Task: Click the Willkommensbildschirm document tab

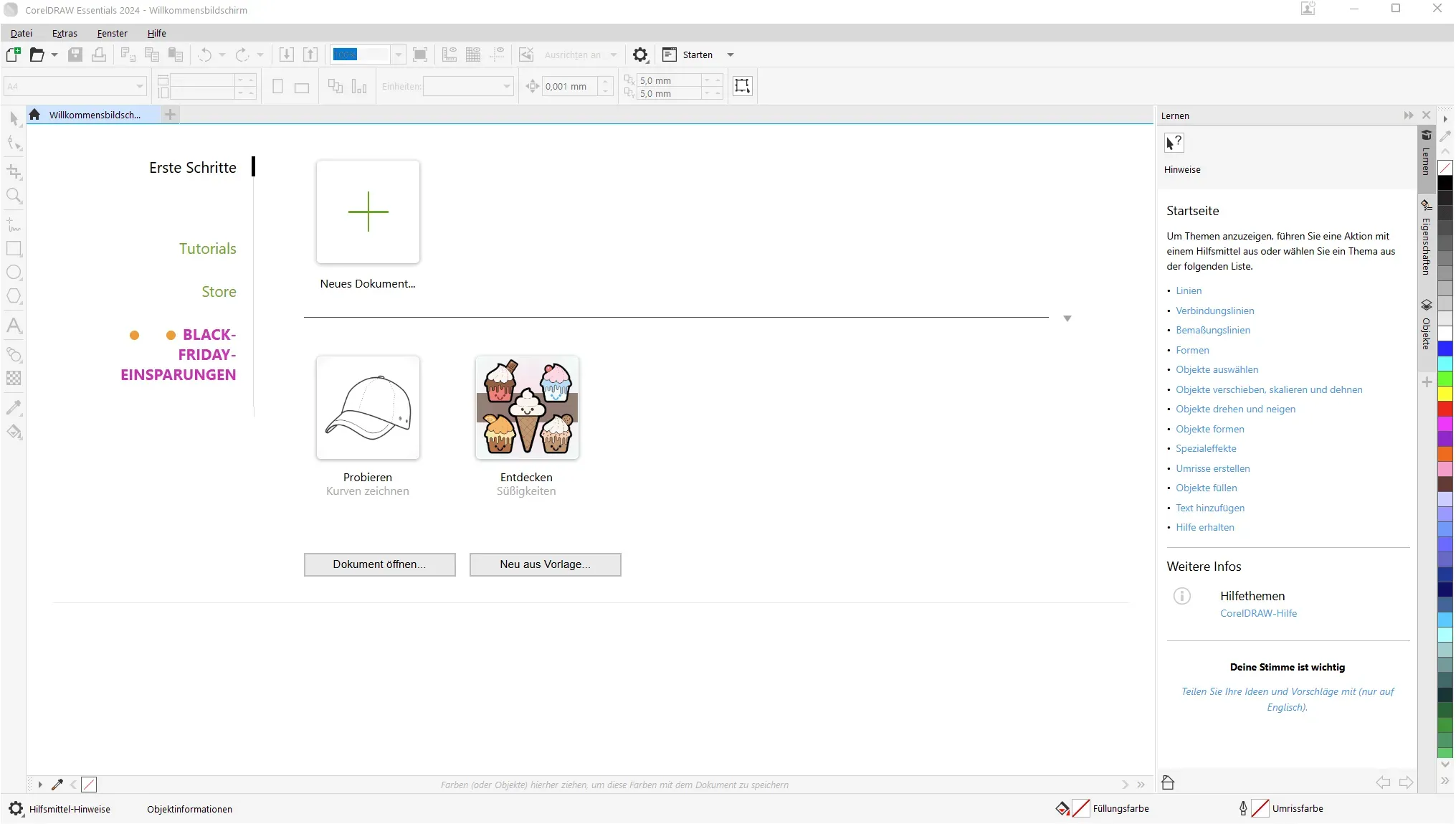Action: 94,115
